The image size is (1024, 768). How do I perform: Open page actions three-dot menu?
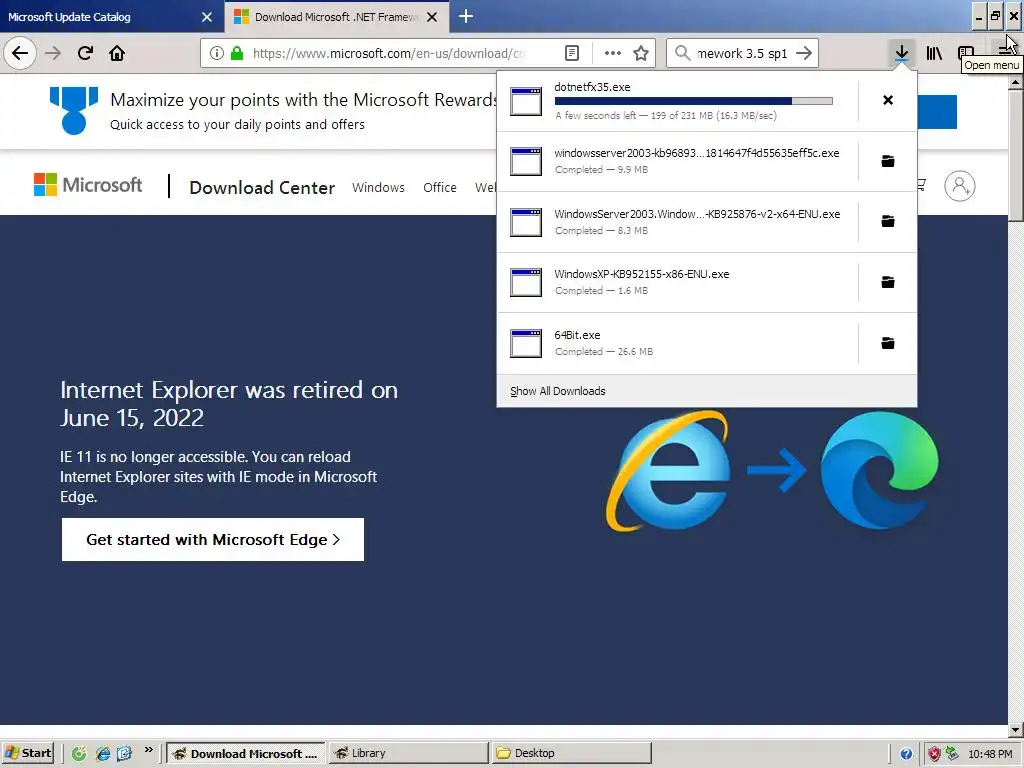coord(613,53)
